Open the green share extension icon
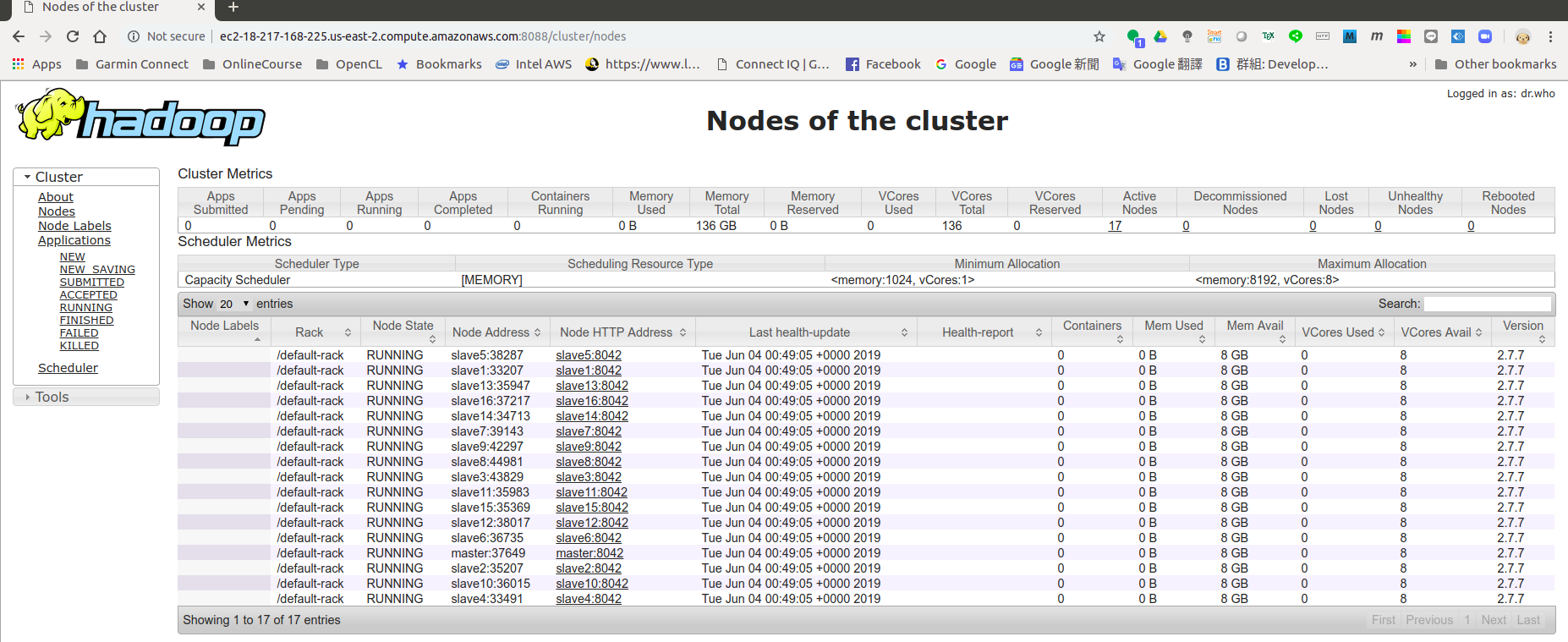The width and height of the screenshot is (1568, 642). 1296,36
